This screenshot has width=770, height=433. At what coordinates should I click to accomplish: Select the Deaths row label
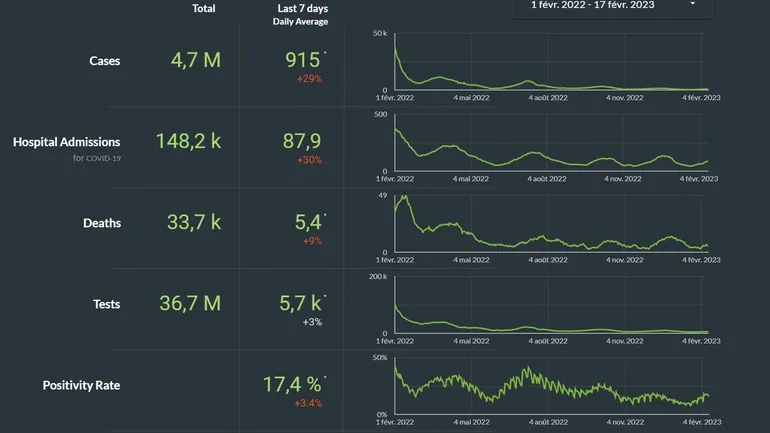102,223
